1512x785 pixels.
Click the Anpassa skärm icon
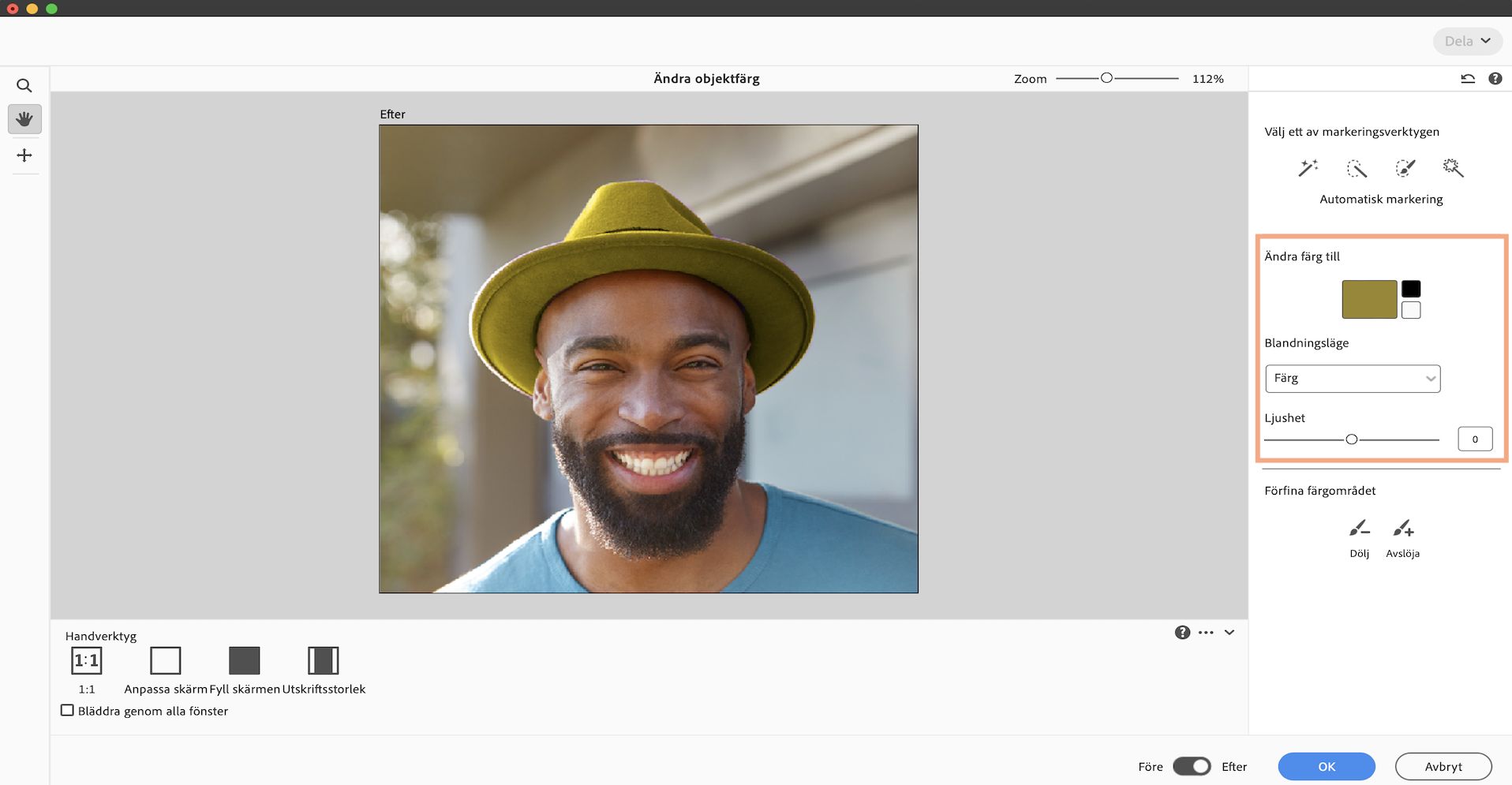166,660
